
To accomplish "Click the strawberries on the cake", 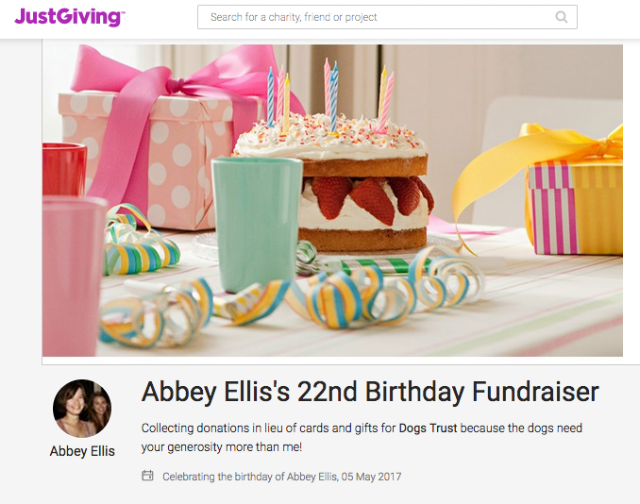I will pos(369,198).
